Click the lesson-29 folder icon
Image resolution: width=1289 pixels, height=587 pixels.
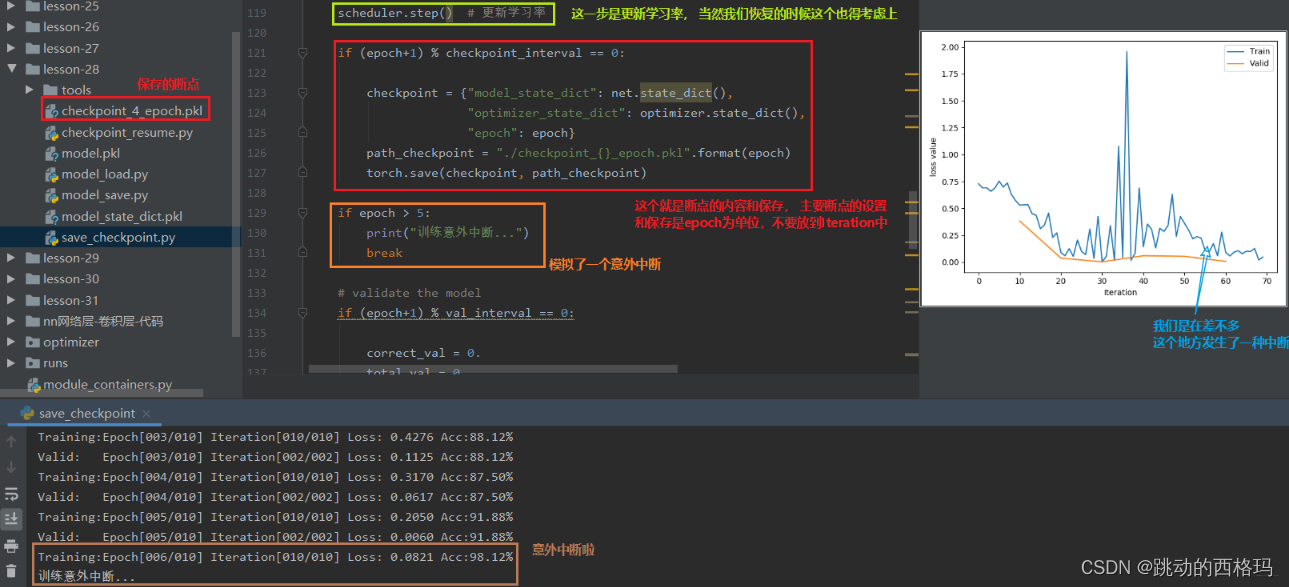[x=32, y=258]
